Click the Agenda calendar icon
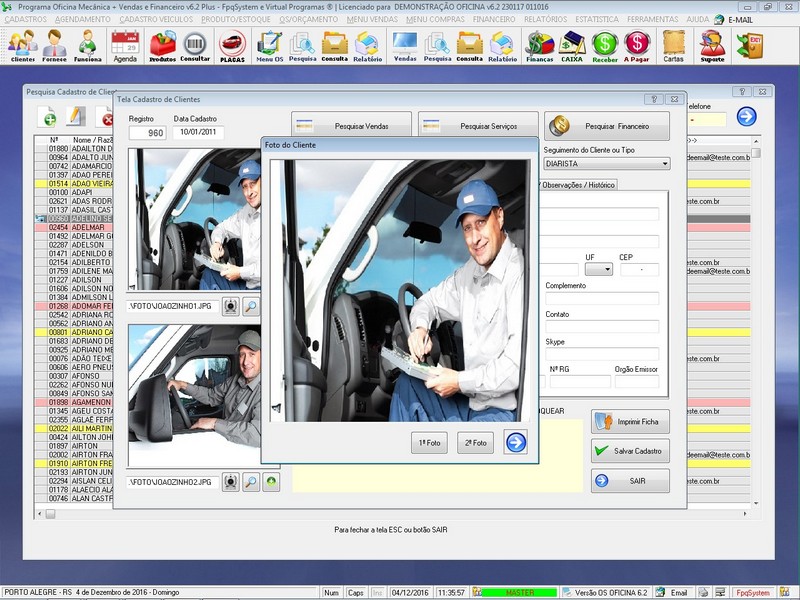The image size is (800, 600). 125,44
